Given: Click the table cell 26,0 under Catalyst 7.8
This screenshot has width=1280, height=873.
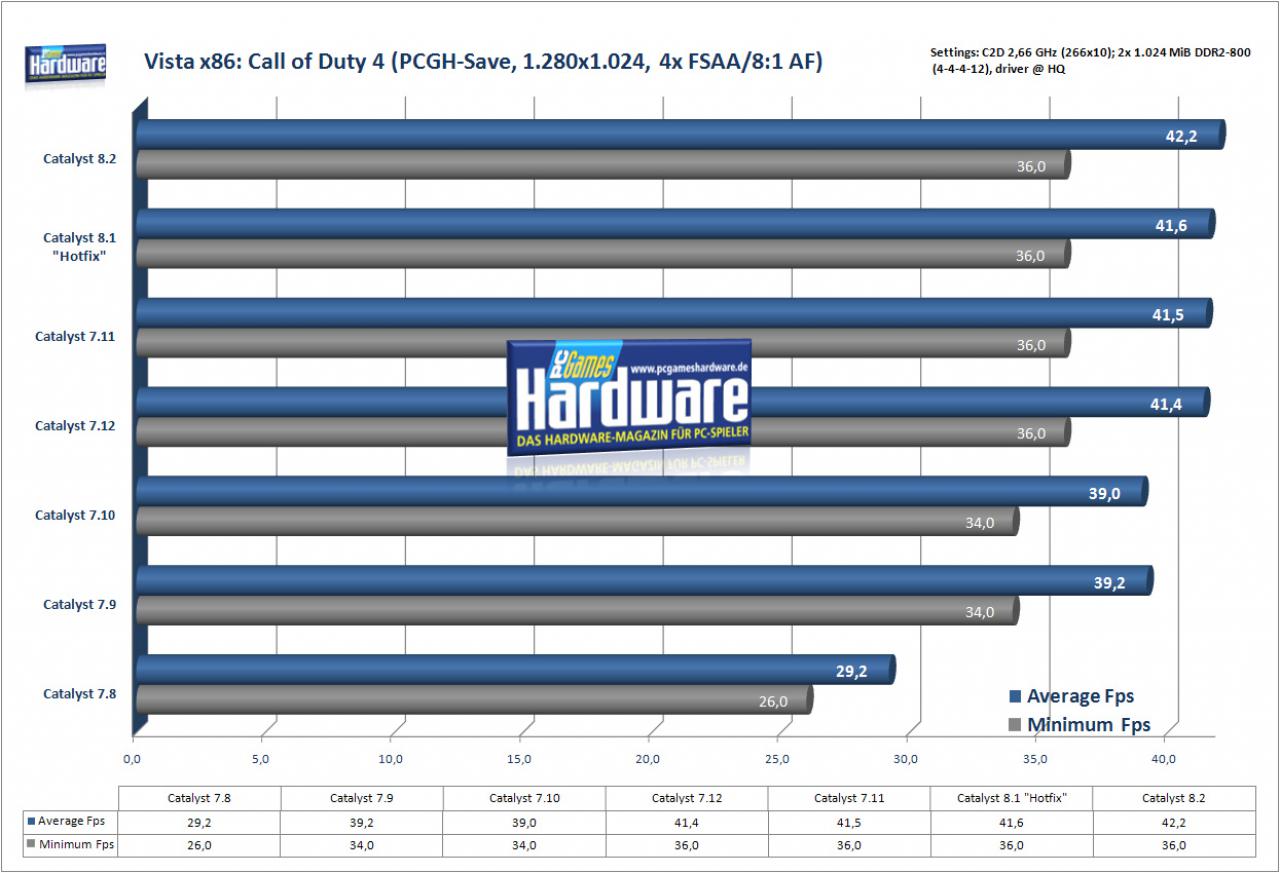Looking at the screenshot, I should tap(200, 845).
